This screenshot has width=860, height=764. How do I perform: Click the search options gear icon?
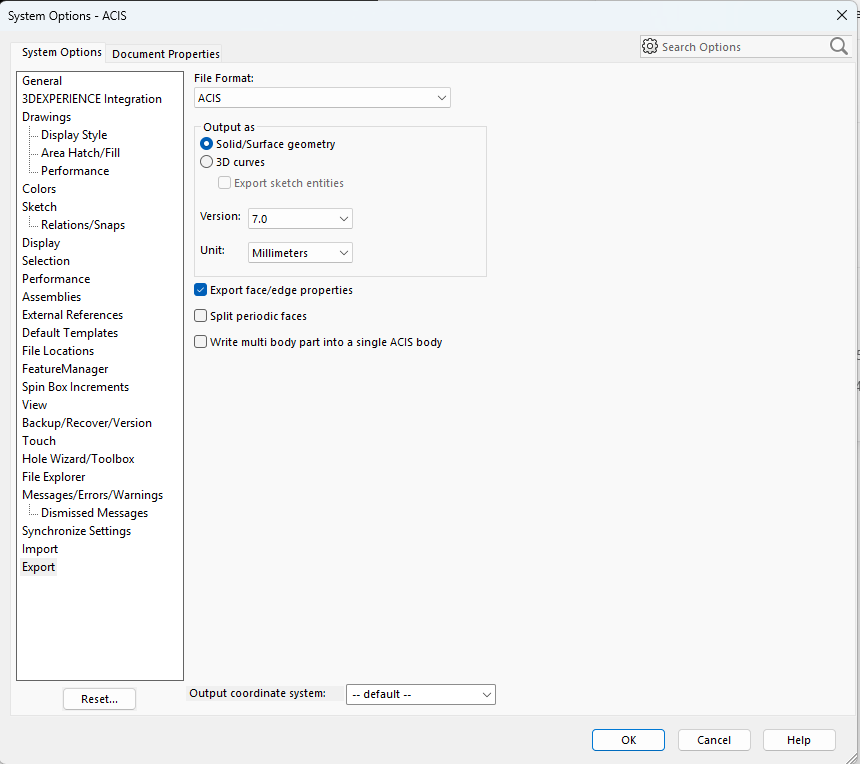click(649, 47)
